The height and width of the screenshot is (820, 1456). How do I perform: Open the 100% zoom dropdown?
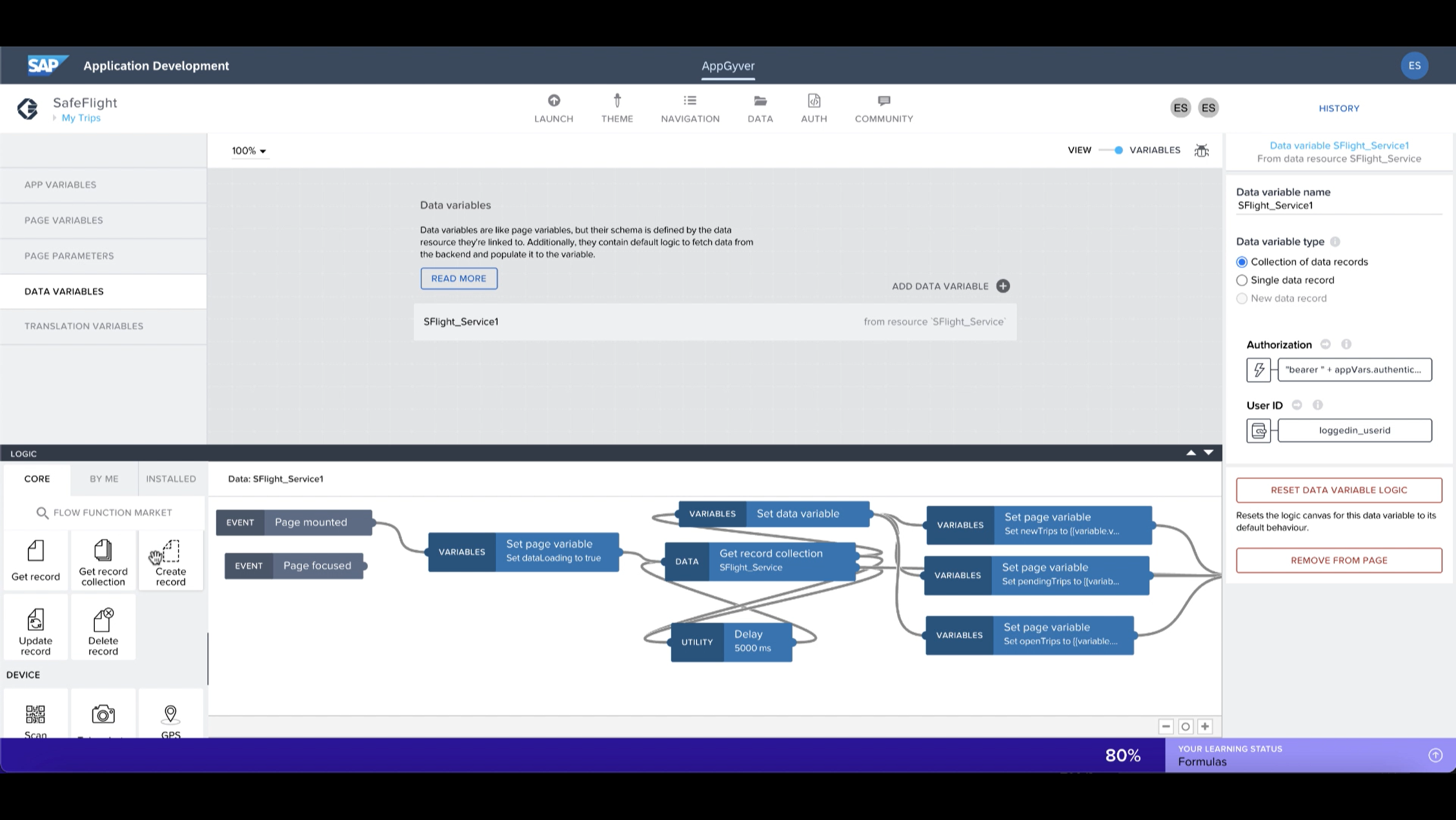coord(249,150)
